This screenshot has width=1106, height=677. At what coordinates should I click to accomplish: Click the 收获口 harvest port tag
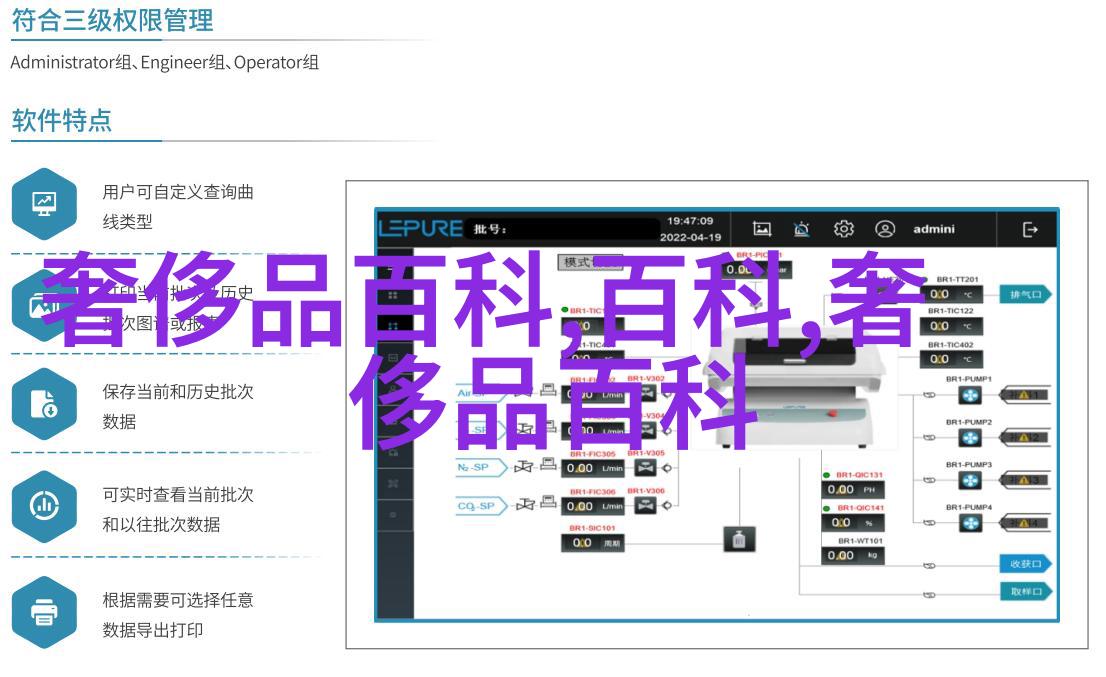click(1026, 563)
